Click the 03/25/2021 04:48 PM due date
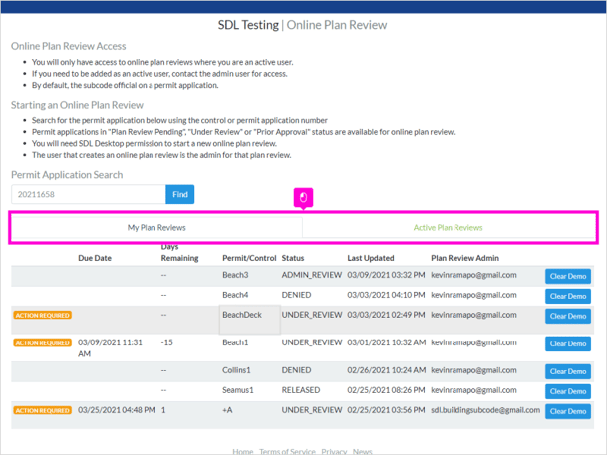This screenshot has width=607, height=455. coord(117,410)
